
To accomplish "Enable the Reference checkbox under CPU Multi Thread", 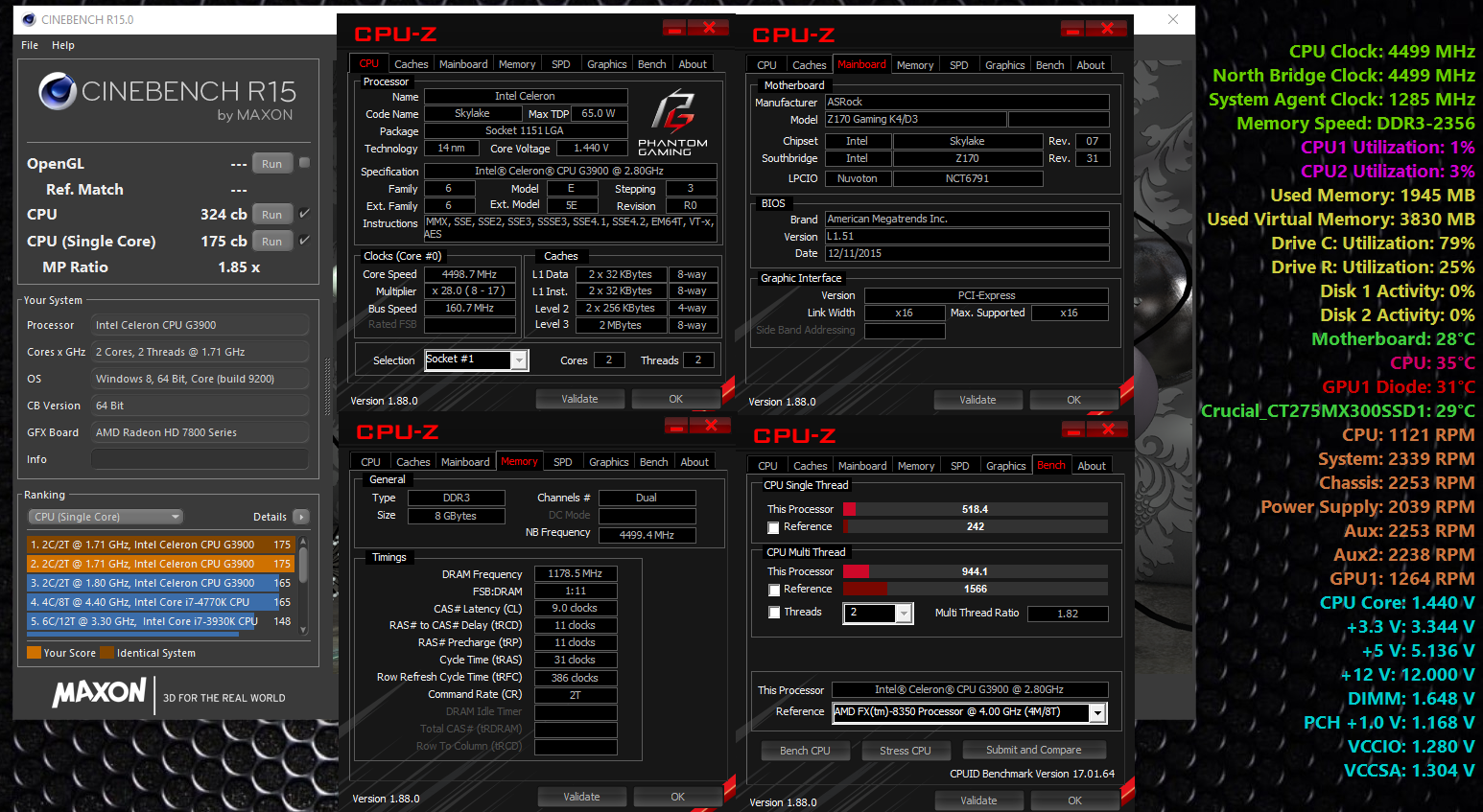I will [x=773, y=590].
